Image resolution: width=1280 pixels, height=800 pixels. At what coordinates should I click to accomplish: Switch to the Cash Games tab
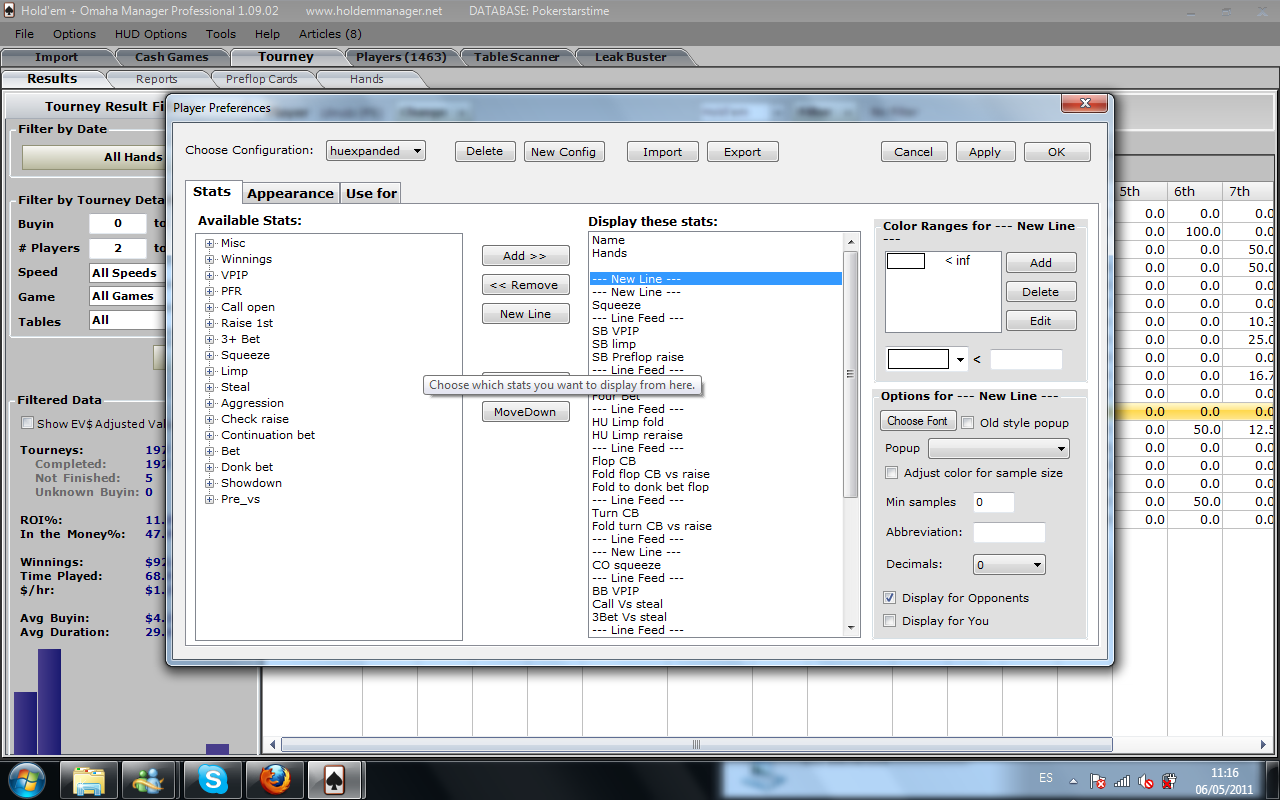[x=171, y=57]
